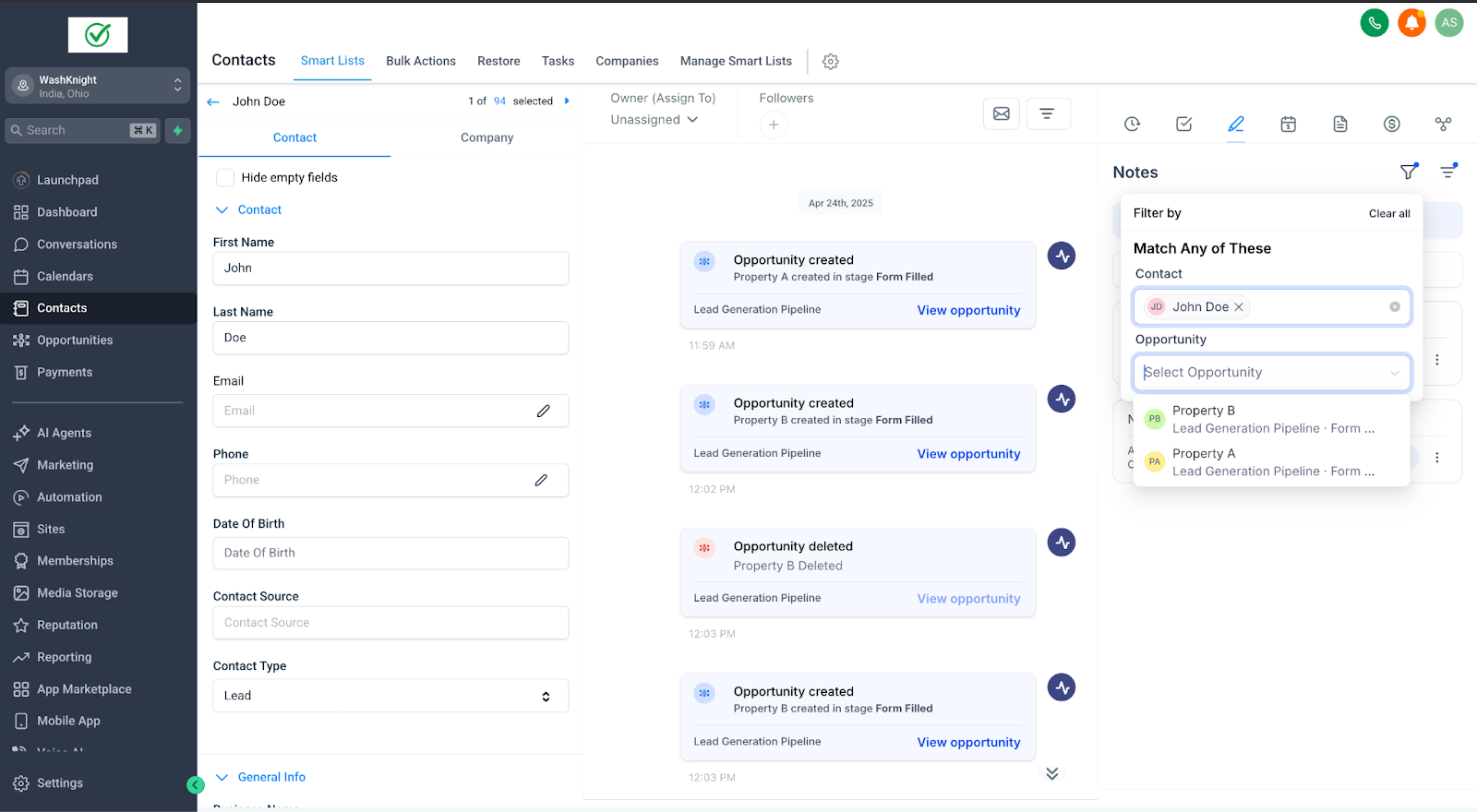Collapse the sidebar using green arrow toggle
The height and width of the screenshot is (812, 1477).
coord(196,784)
